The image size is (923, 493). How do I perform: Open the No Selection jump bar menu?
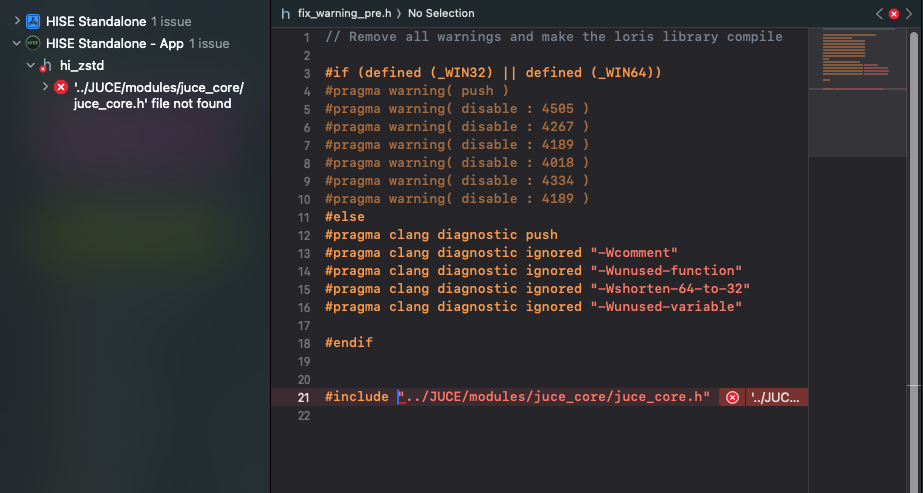point(441,13)
